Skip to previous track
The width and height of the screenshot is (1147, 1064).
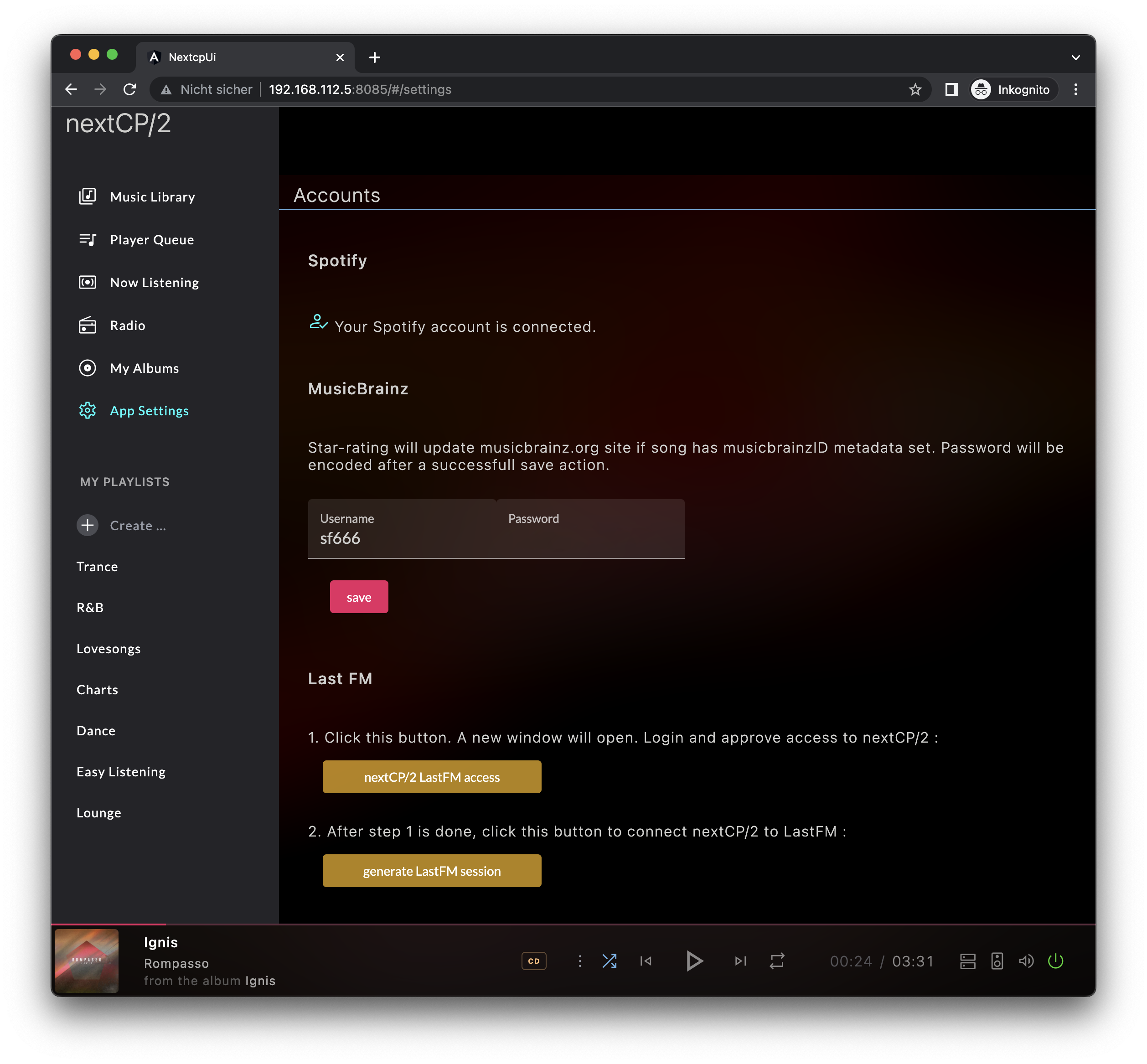646,961
